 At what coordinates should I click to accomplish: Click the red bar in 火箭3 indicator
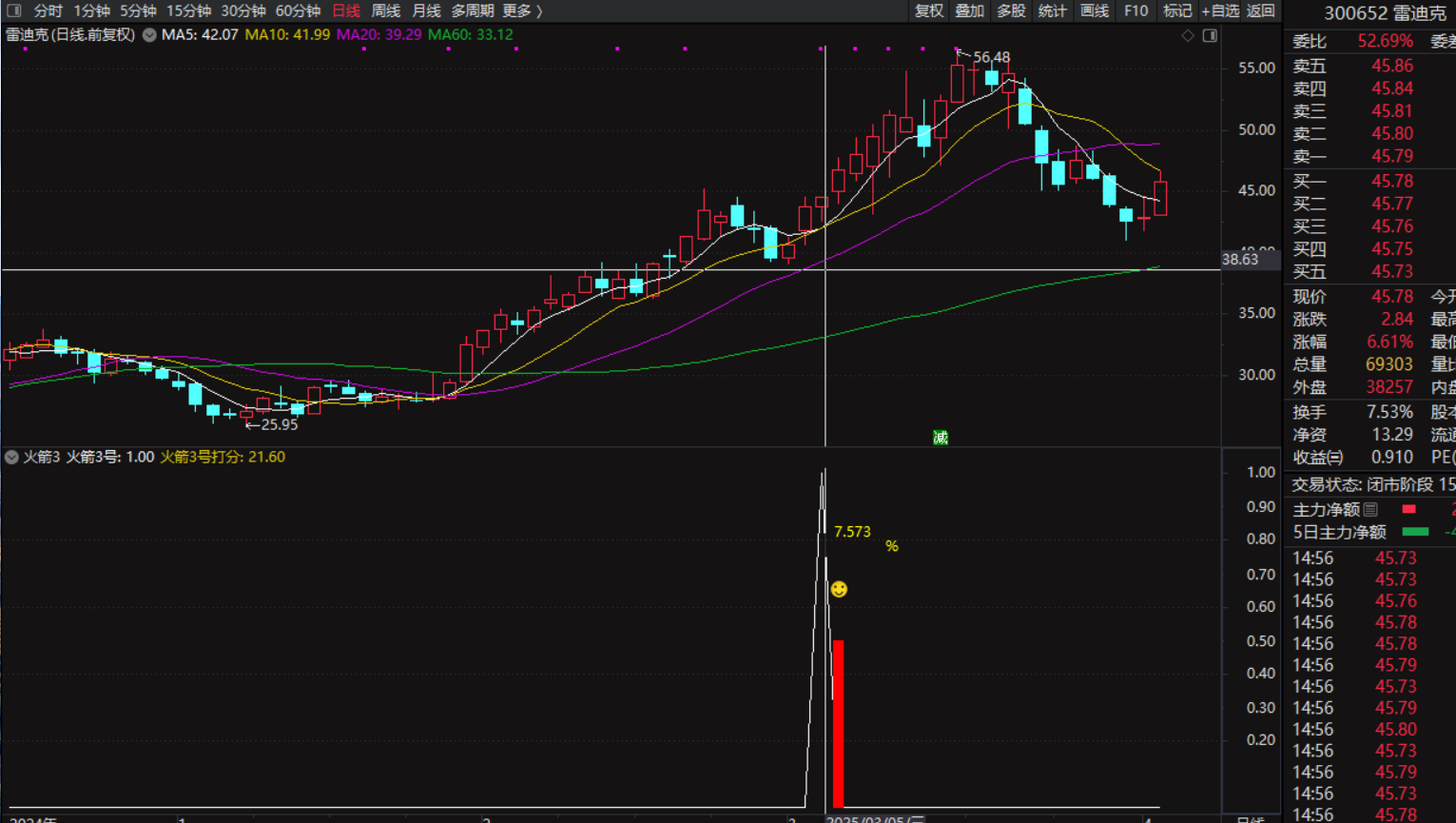(838, 723)
